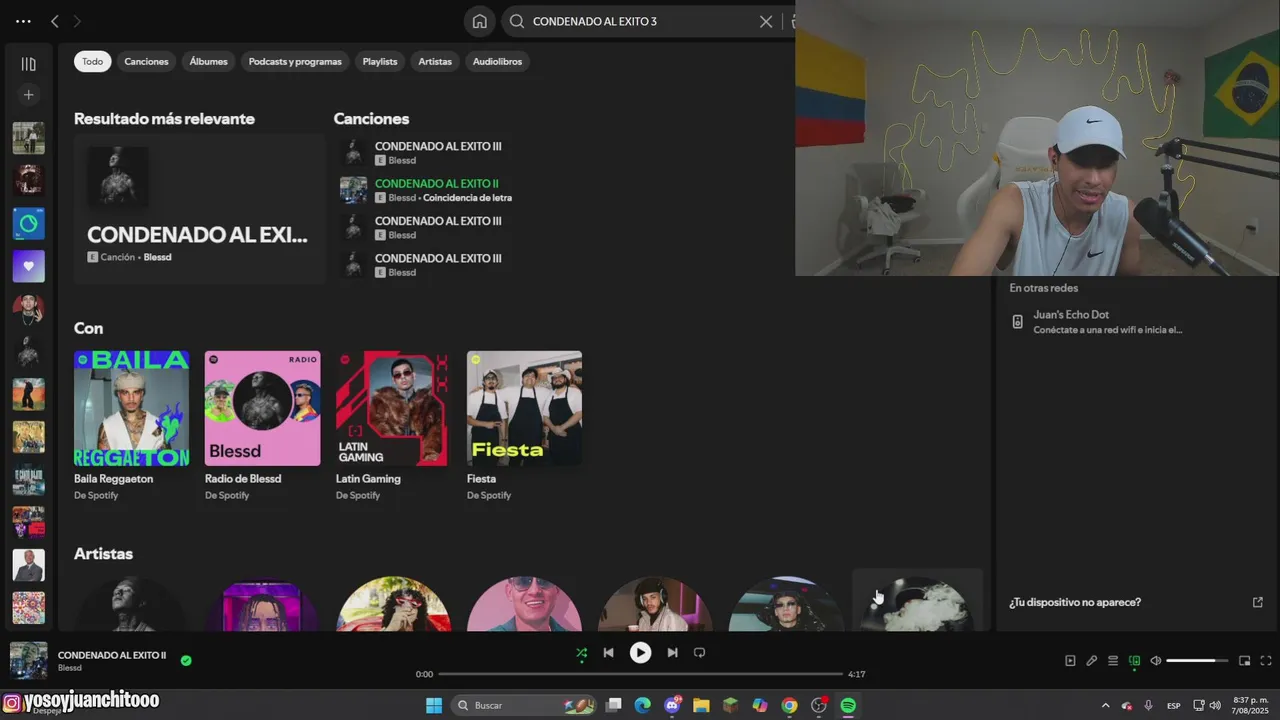Click the Windows taskbar Buscar search box

525,706
